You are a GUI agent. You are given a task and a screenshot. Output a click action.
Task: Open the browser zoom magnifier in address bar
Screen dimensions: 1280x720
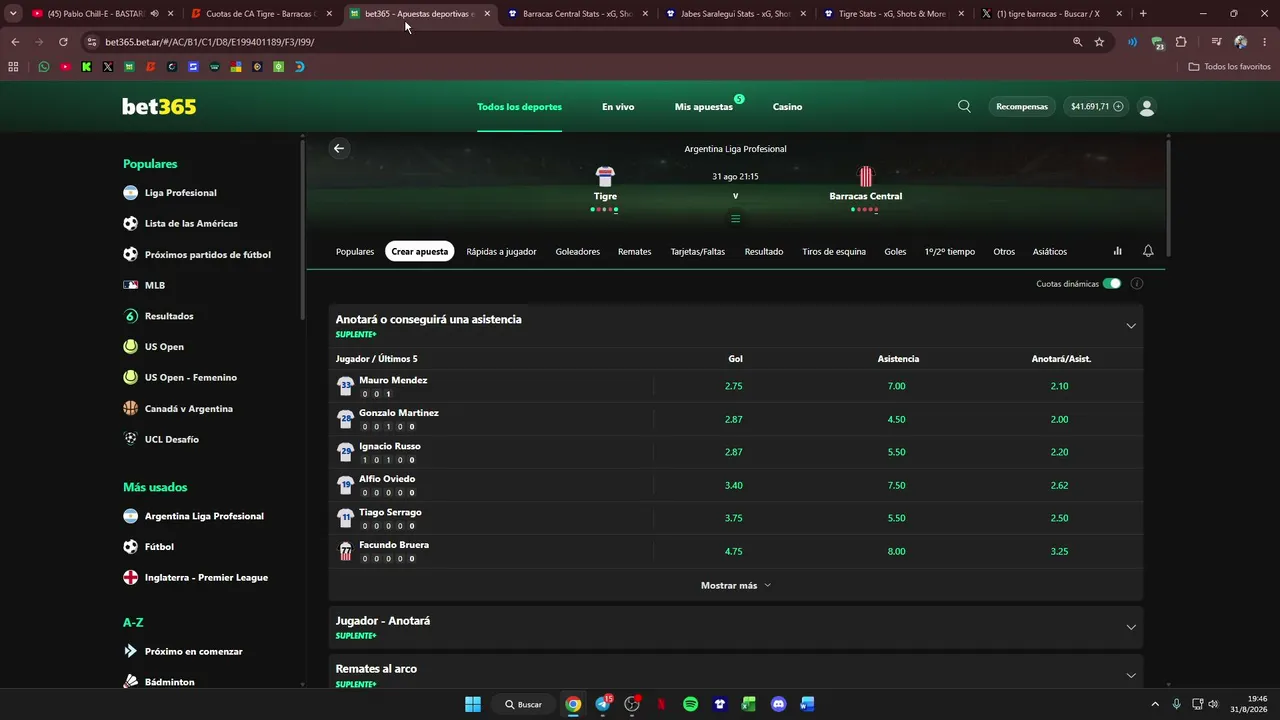tap(1077, 42)
